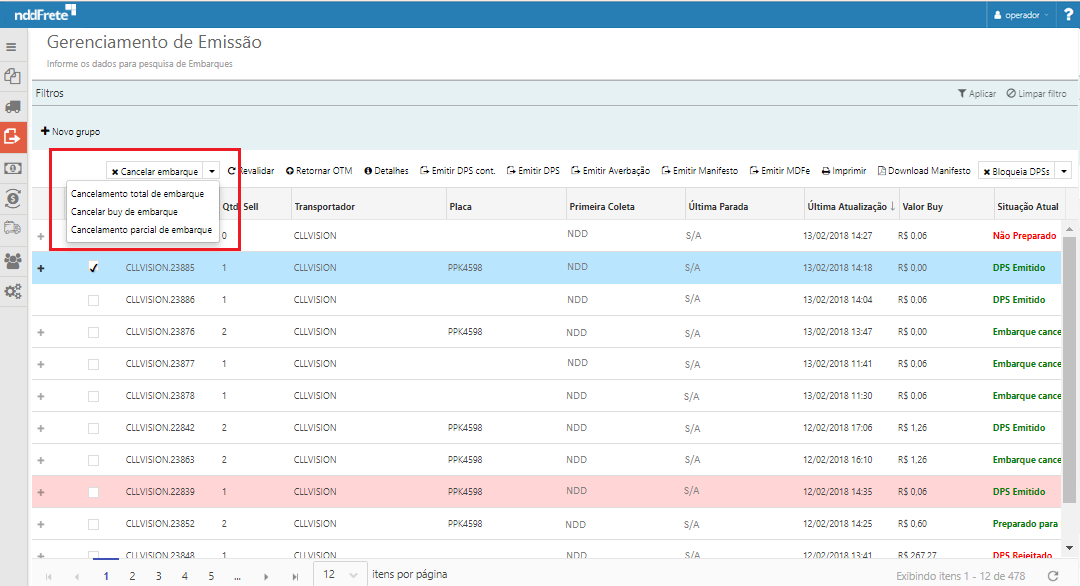
Task: Check the CLLVISION.23886 row checkbox
Action: (93, 300)
